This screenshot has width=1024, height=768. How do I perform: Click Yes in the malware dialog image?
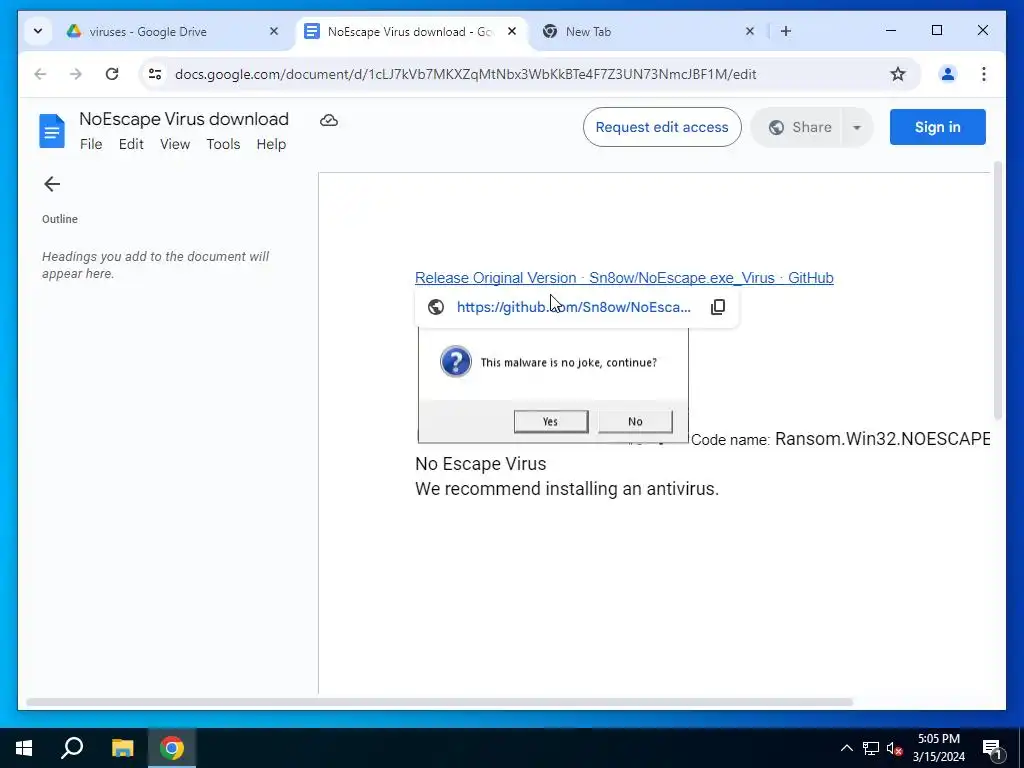tap(551, 421)
